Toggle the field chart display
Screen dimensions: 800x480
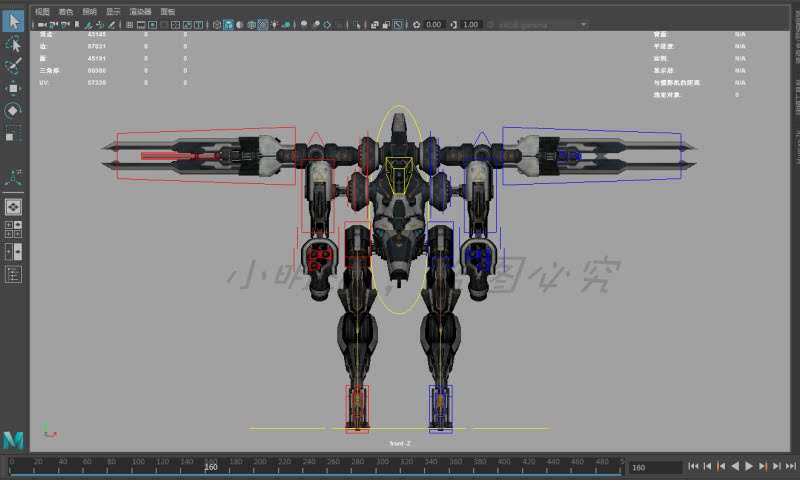(176, 24)
